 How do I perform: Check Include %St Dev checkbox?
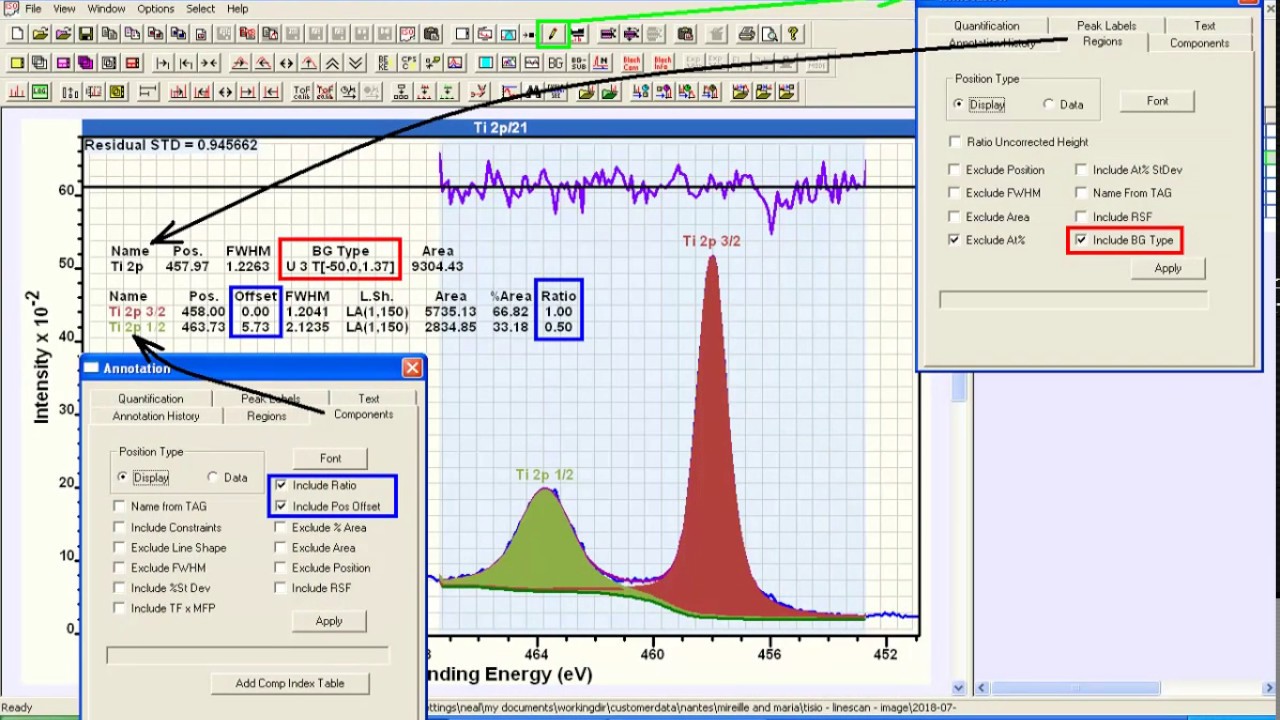[120, 588]
